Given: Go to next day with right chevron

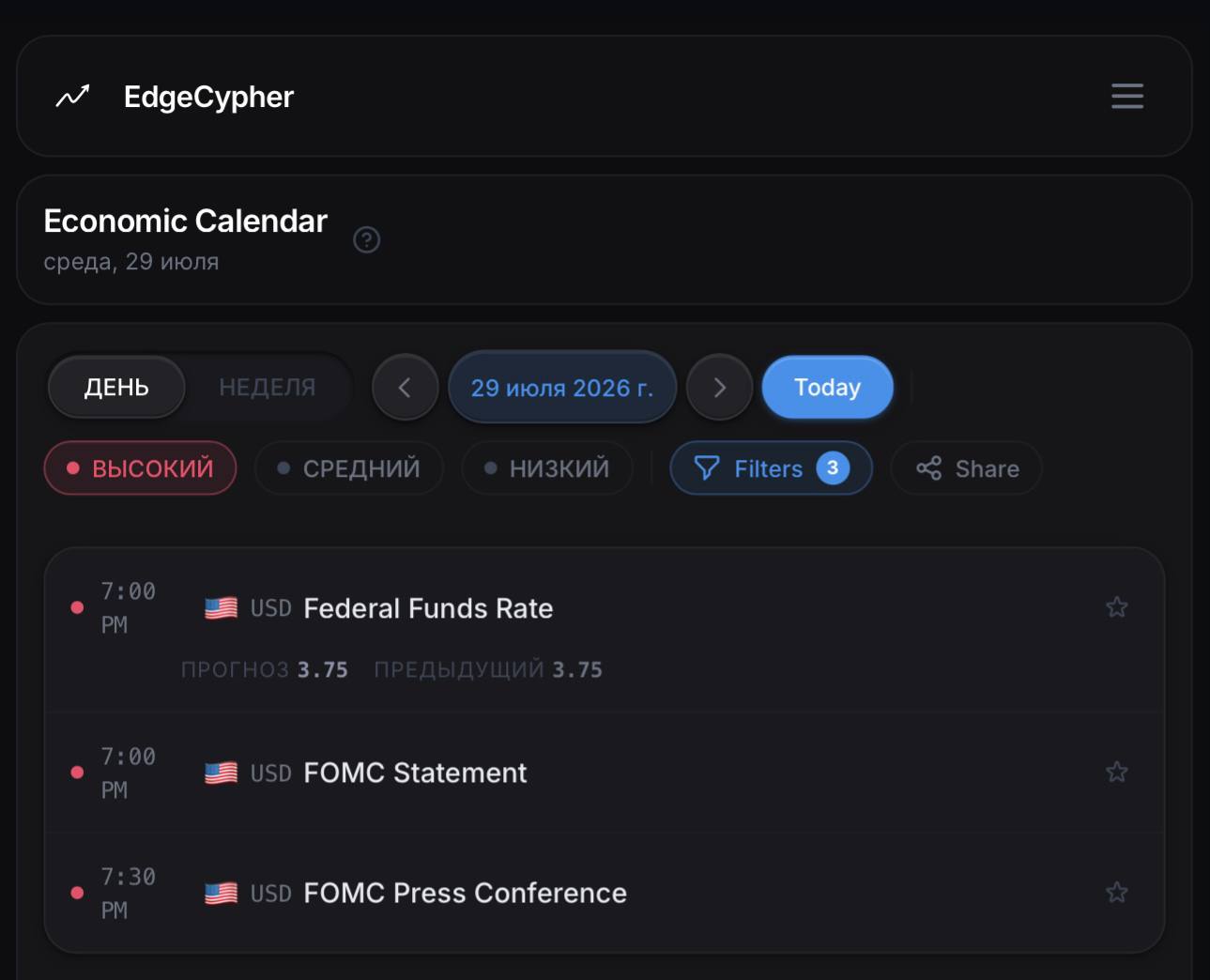Looking at the screenshot, I should (719, 387).
